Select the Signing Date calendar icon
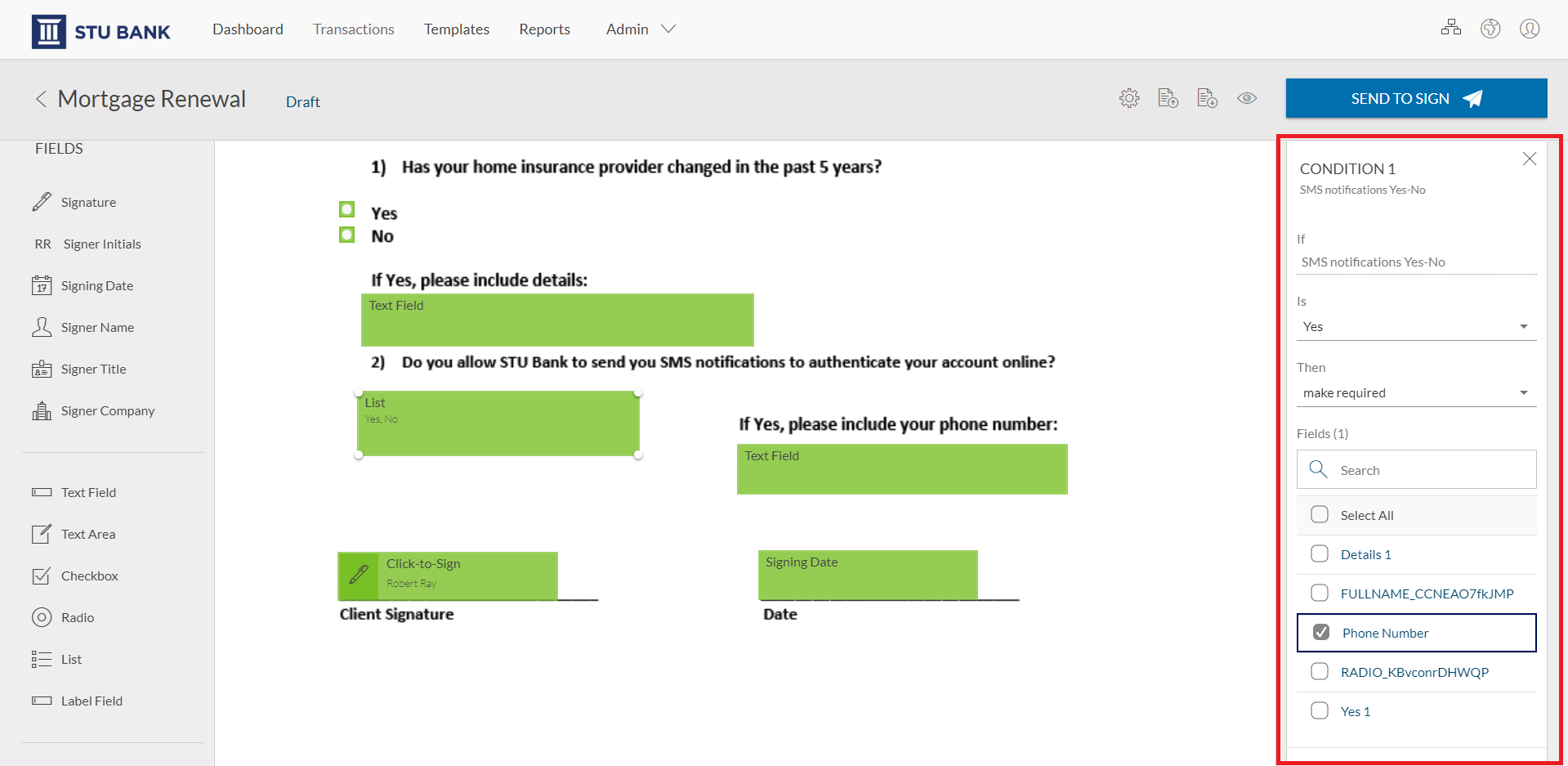 [x=42, y=285]
